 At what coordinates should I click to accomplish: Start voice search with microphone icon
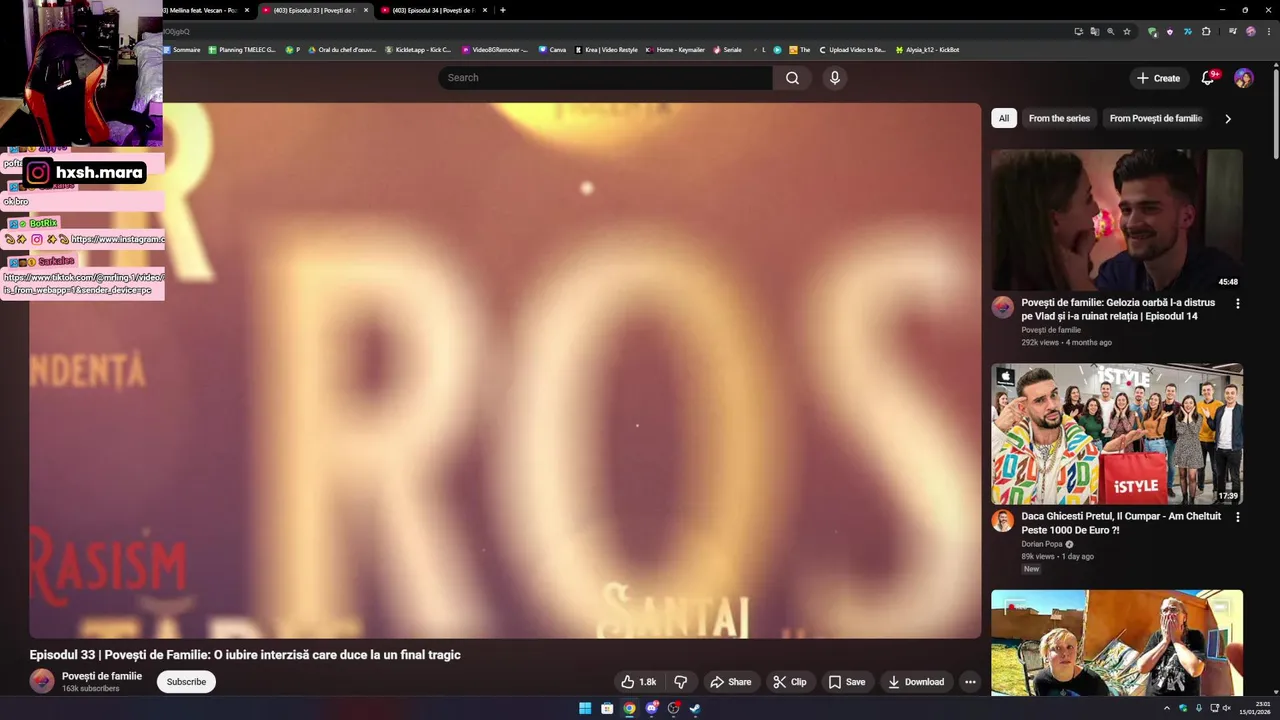834,78
